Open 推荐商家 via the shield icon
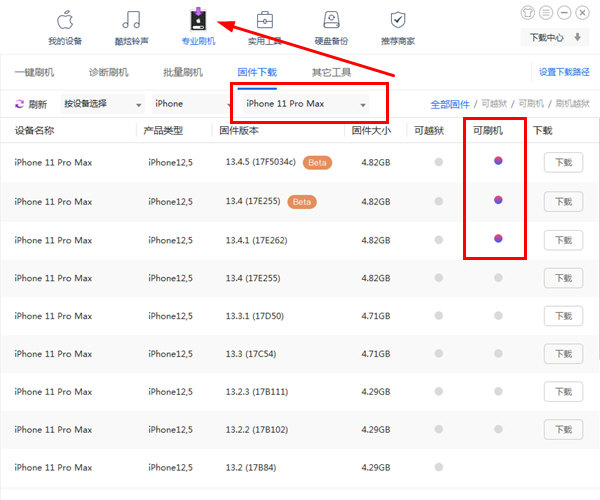This screenshot has height=500, width=600. 398,20
